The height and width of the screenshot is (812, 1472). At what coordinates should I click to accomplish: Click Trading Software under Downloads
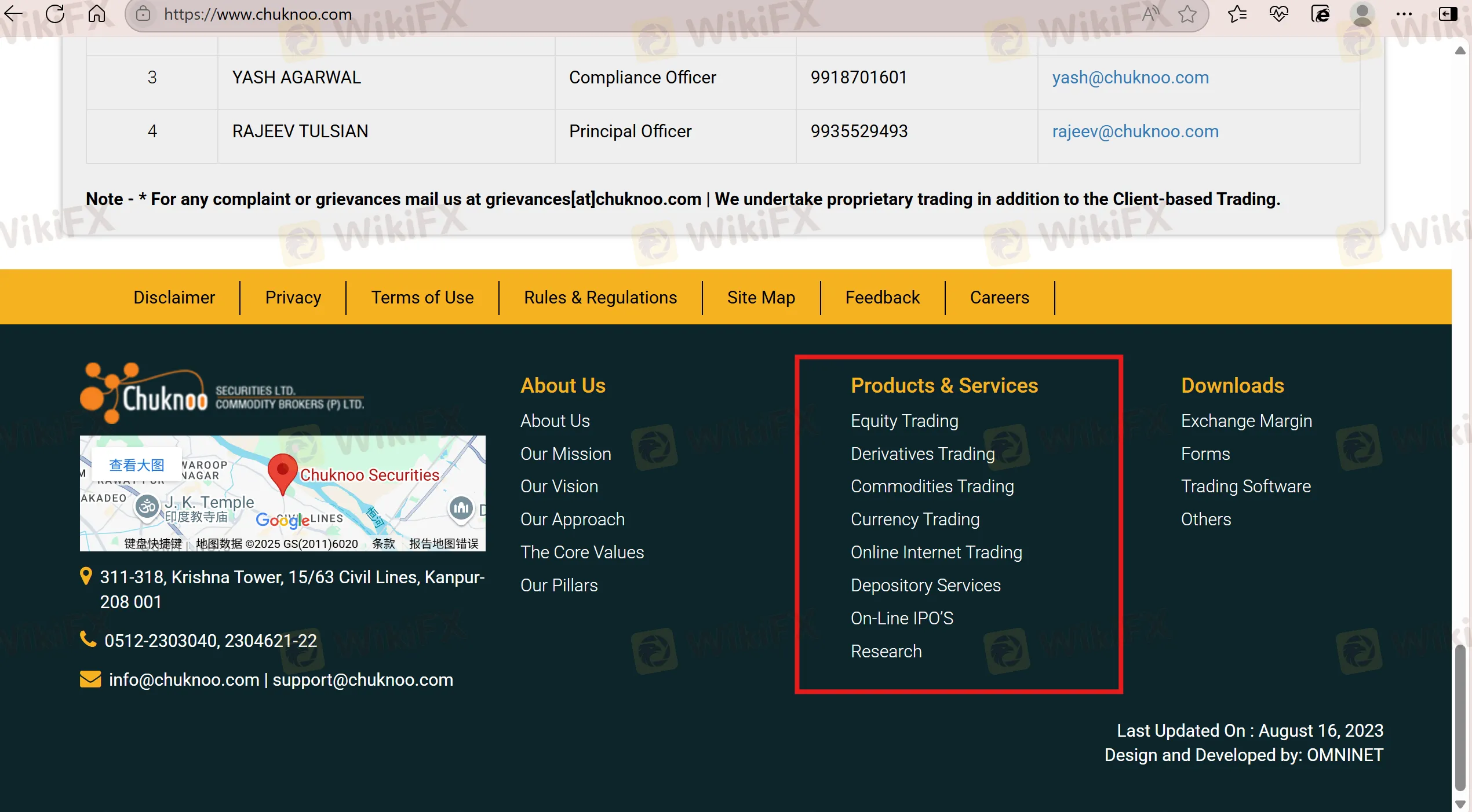(x=1246, y=486)
